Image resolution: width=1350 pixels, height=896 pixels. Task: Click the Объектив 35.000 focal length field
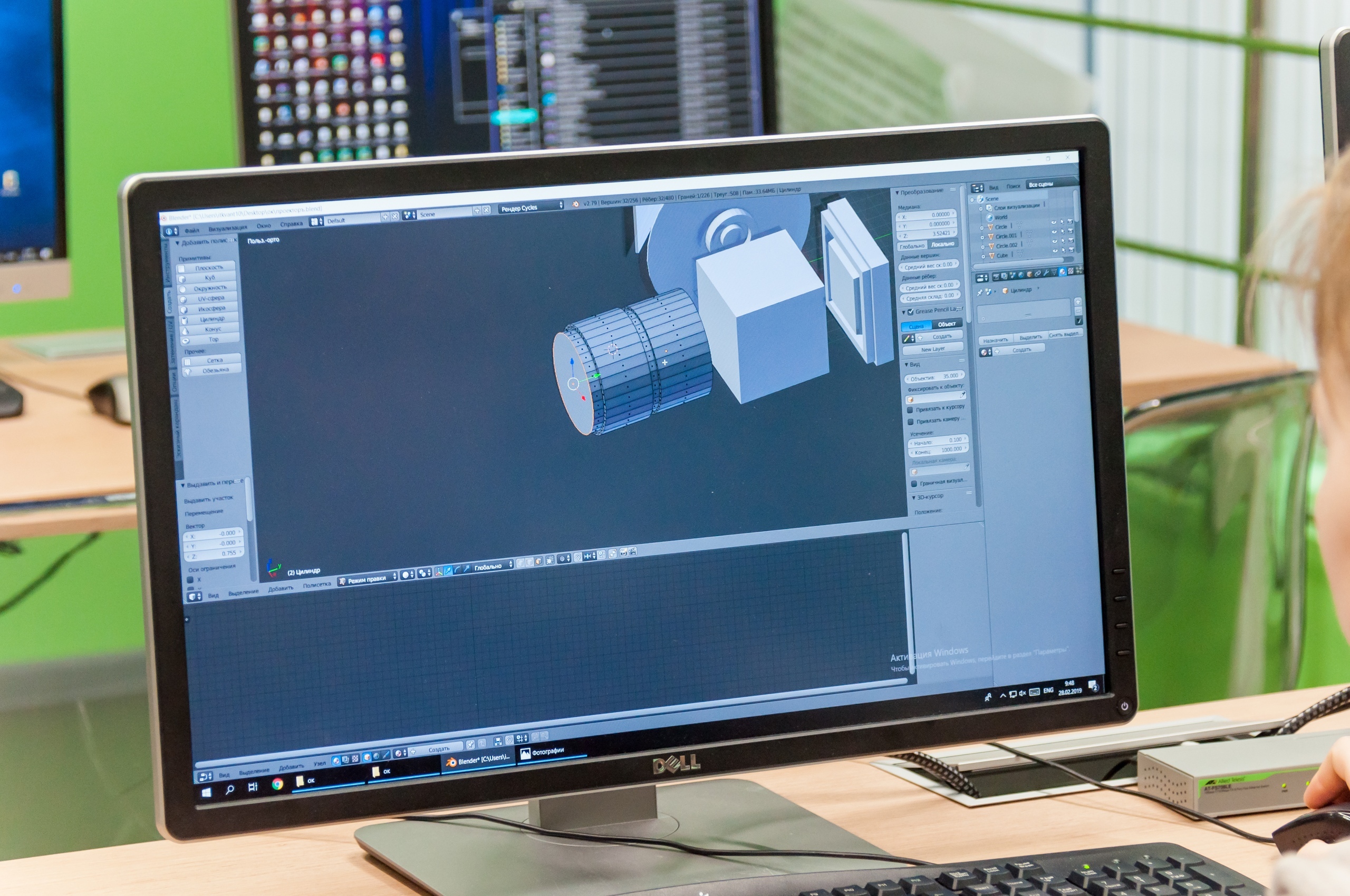[x=934, y=376]
